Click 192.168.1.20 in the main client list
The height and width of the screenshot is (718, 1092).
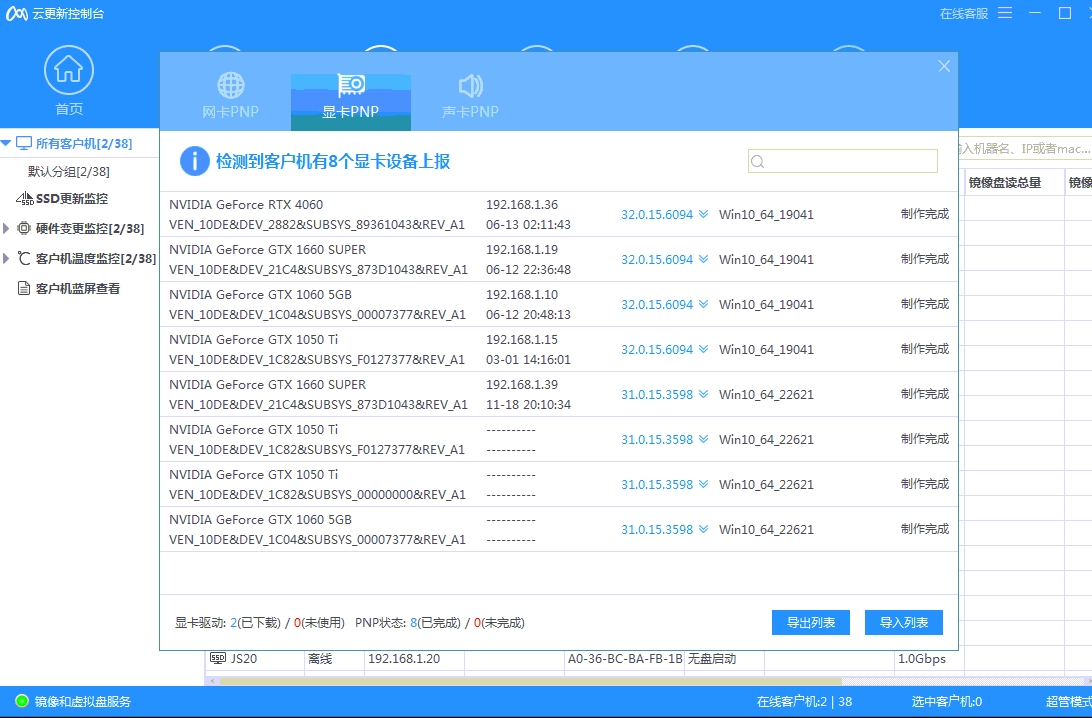pyautogui.click(x=404, y=658)
